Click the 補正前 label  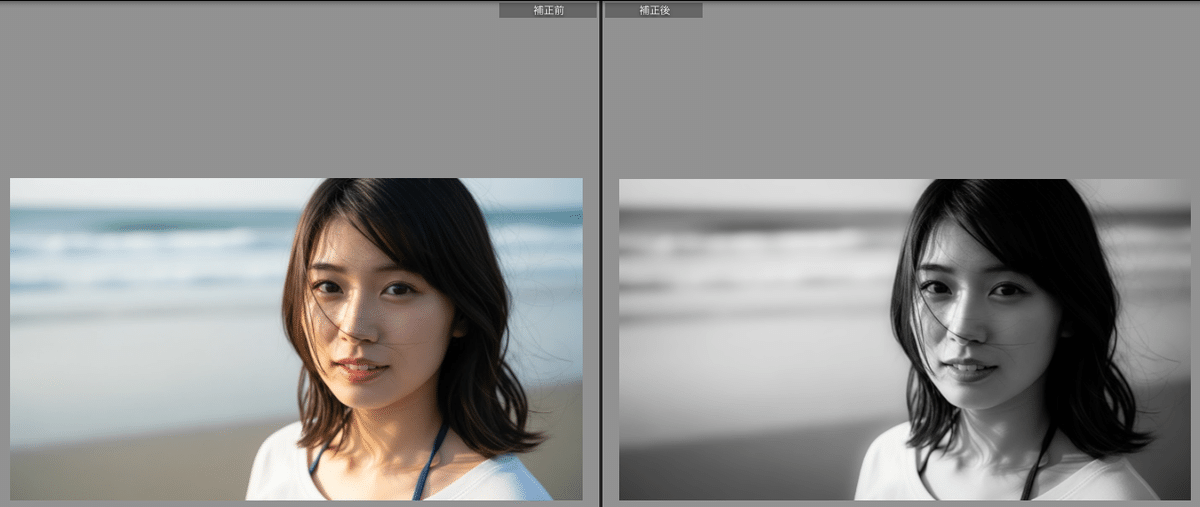pos(547,10)
